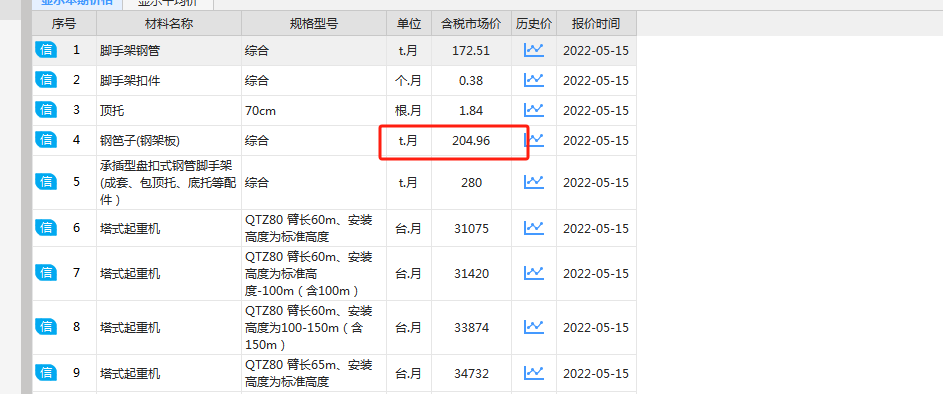Select the 脚手架钢管 material name
The width and height of the screenshot is (943, 394).
pos(130,51)
